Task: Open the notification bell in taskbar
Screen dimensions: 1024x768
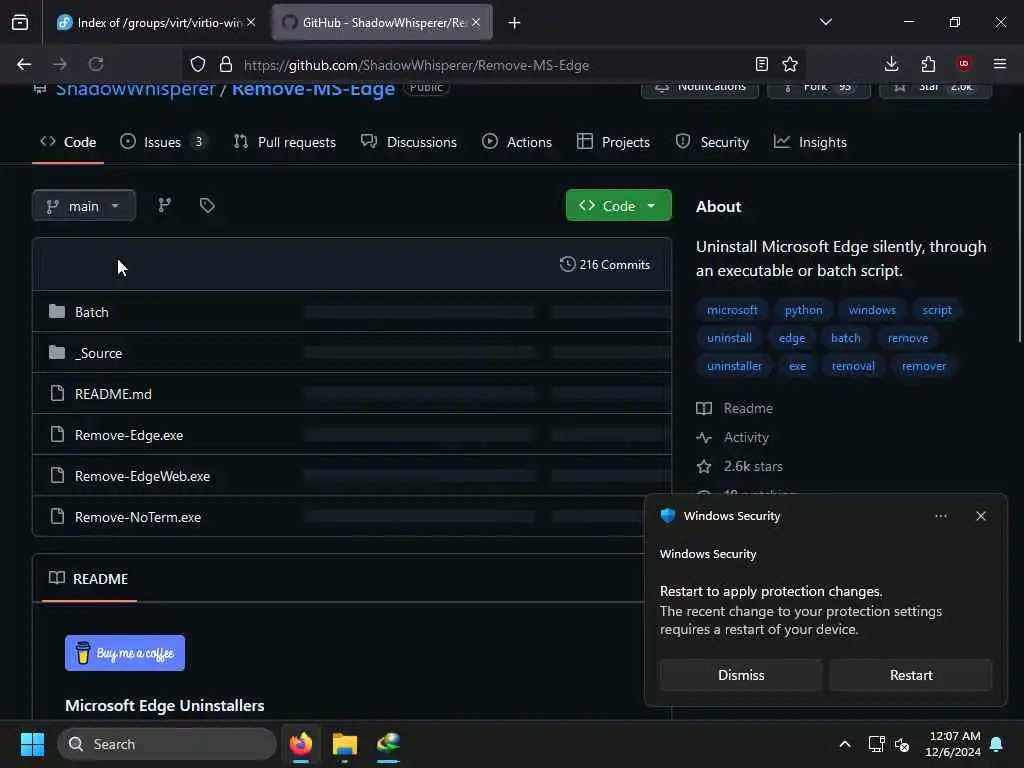Action: pyautogui.click(x=997, y=744)
